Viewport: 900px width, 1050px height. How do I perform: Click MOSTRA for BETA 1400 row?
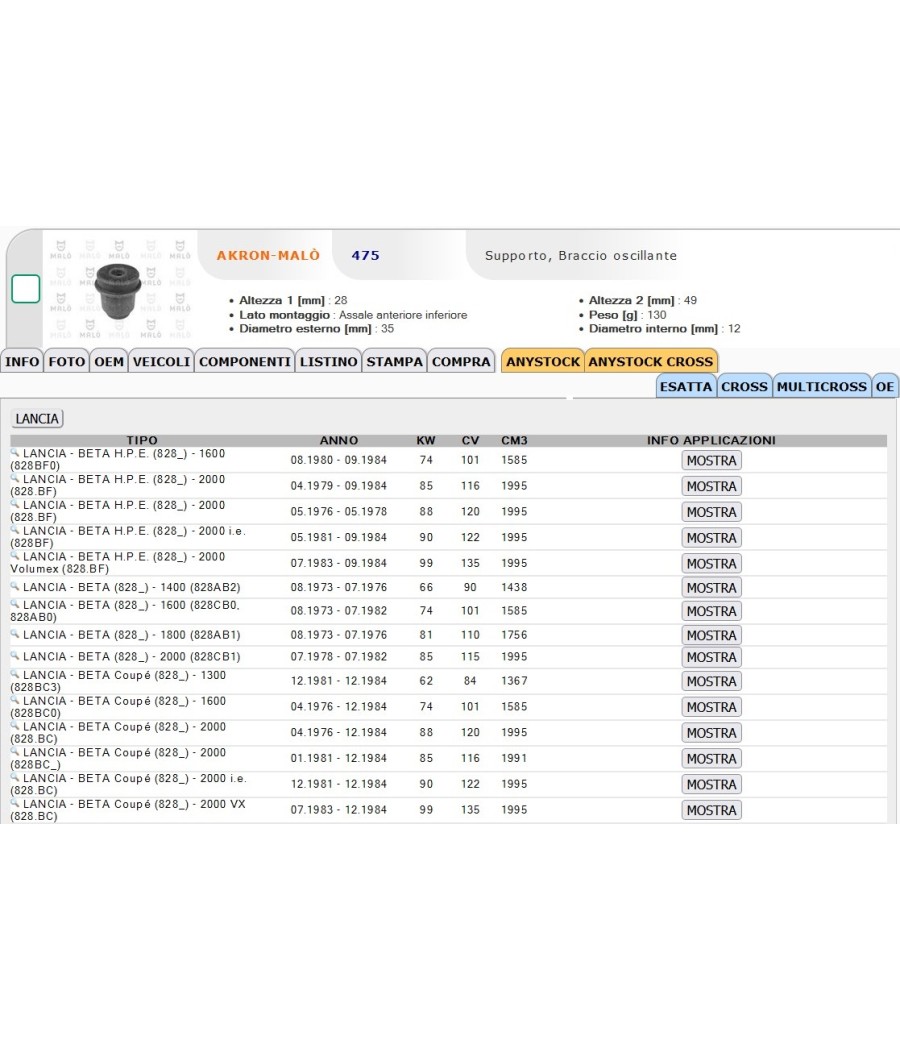[x=711, y=588]
